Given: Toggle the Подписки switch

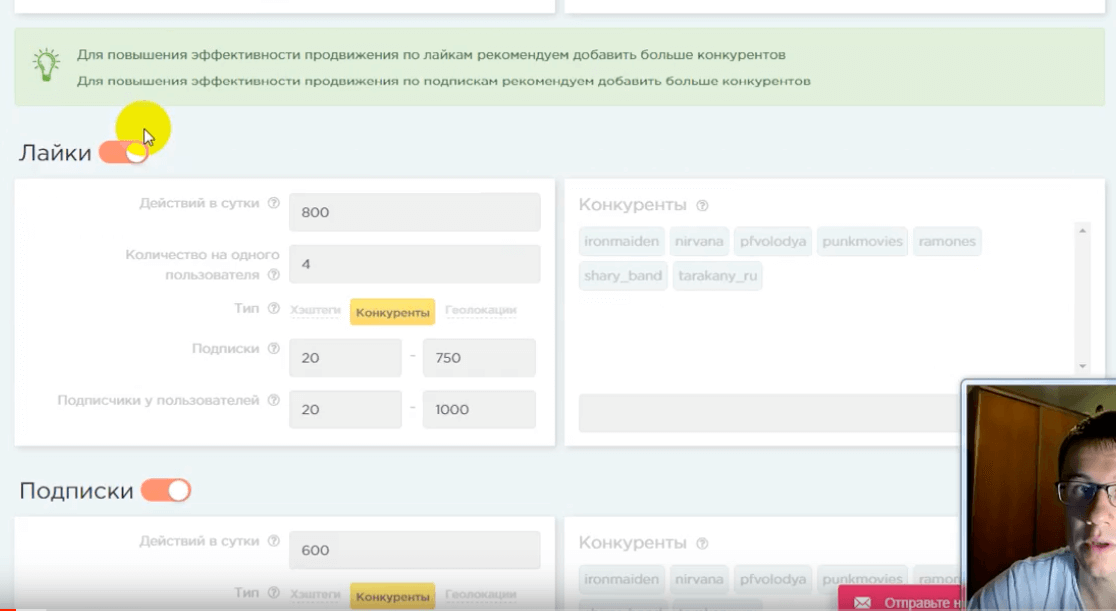Looking at the screenshot, I should 165,491.
